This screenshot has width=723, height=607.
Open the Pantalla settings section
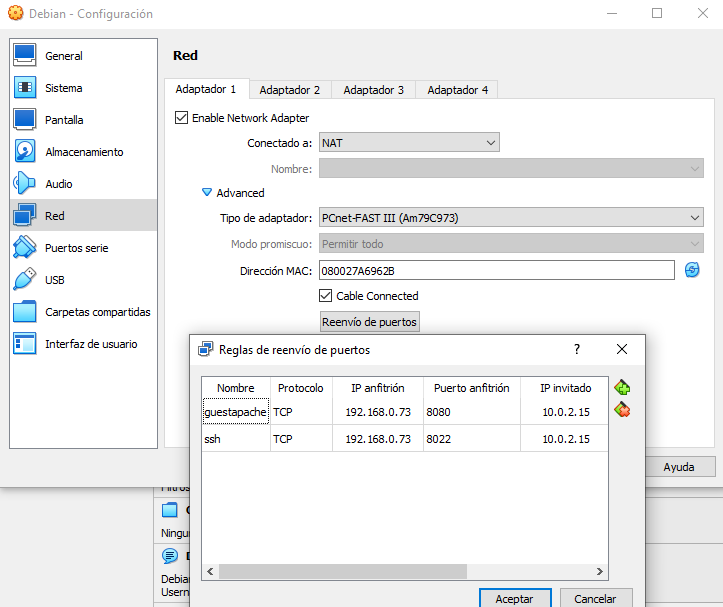83,120
